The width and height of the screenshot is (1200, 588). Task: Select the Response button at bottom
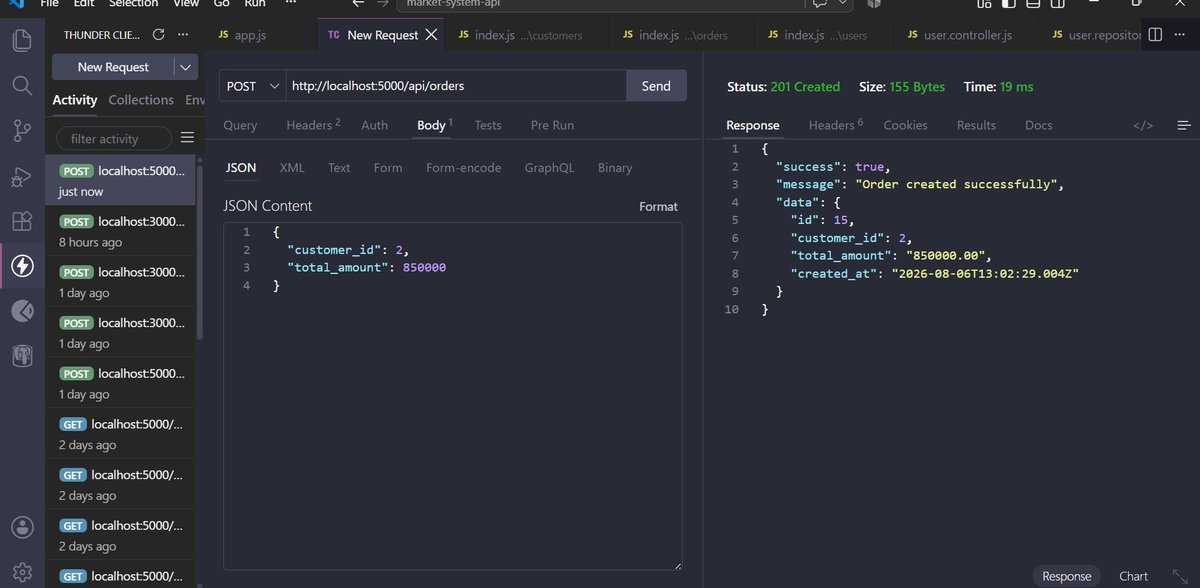pos(1066,576)
